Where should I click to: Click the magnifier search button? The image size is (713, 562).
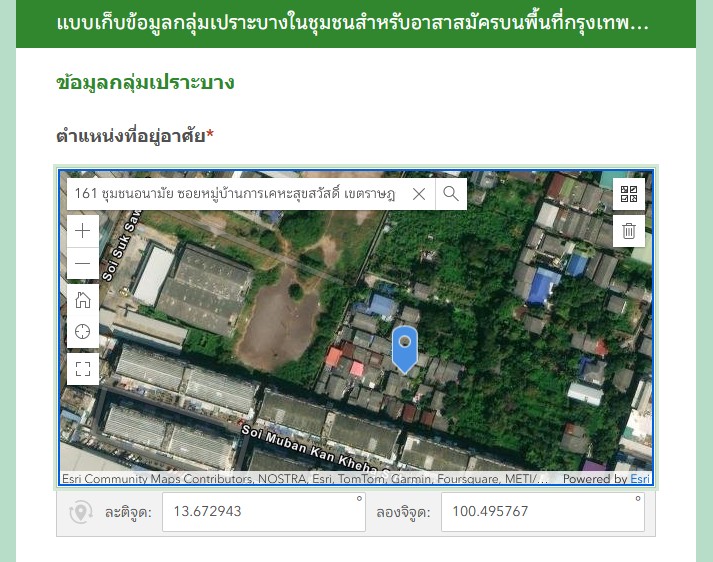[x=451, y=194]
